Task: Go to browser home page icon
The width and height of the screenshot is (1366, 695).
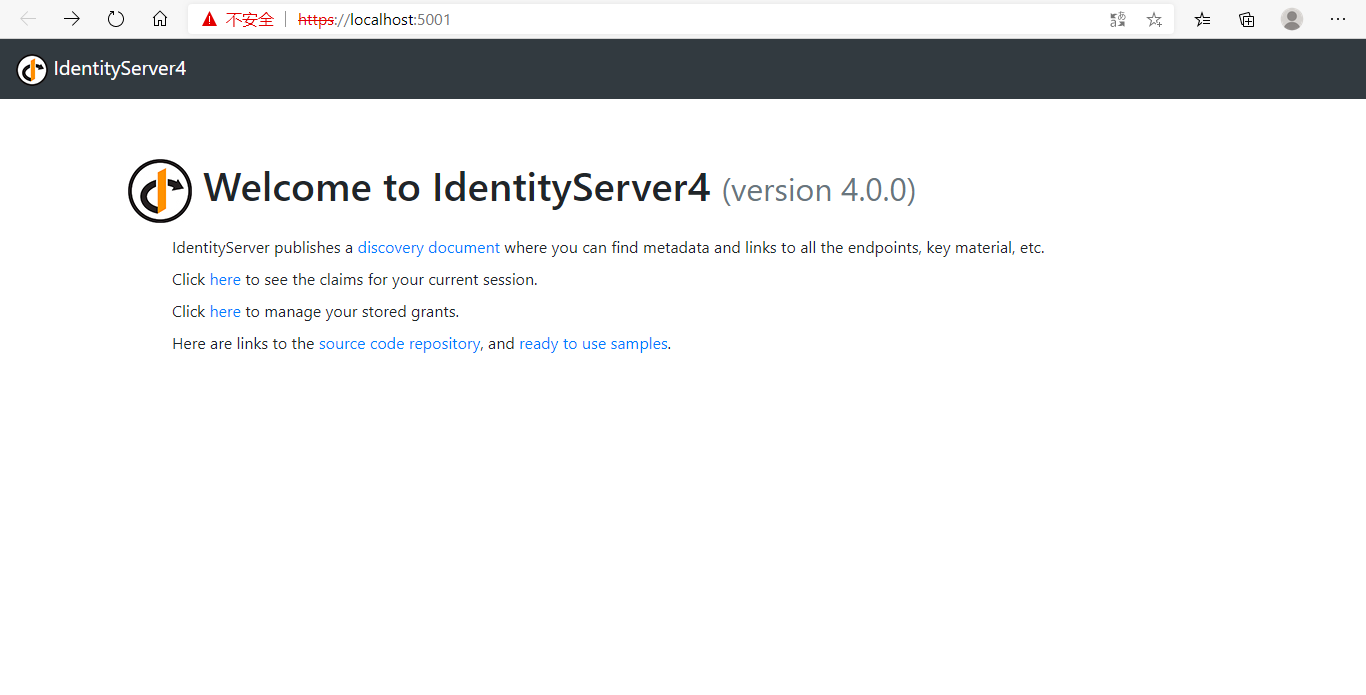Action: pyautogui.click(x=160, y=19)
